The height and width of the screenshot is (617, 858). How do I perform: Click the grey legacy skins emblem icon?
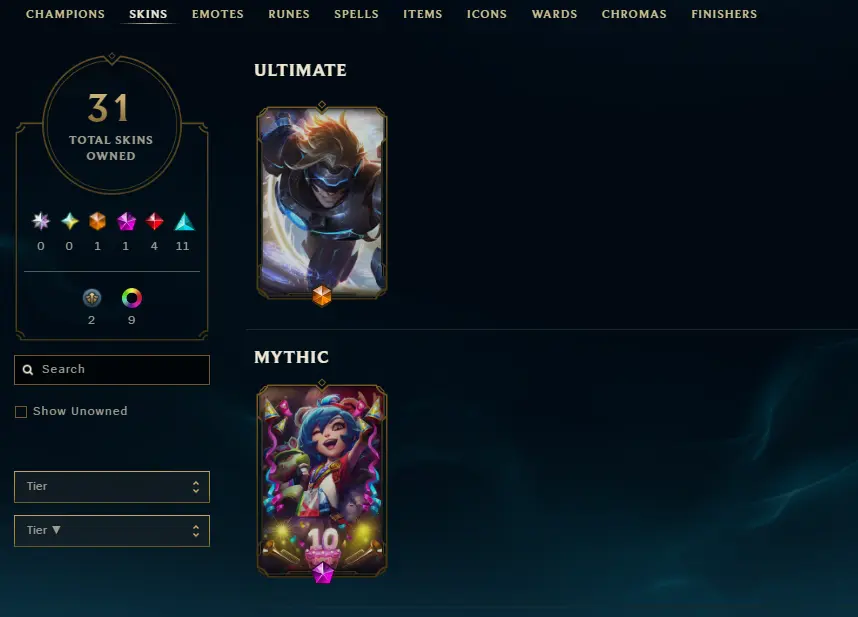pos(92,298)
